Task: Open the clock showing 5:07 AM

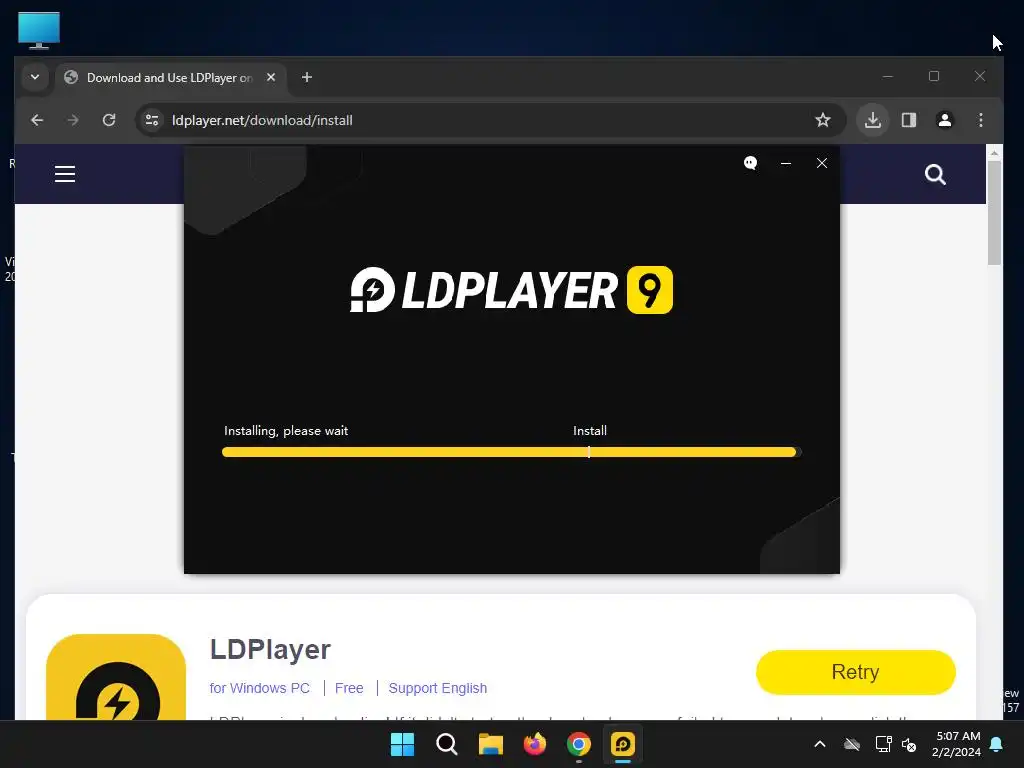Action: [957, 744]
